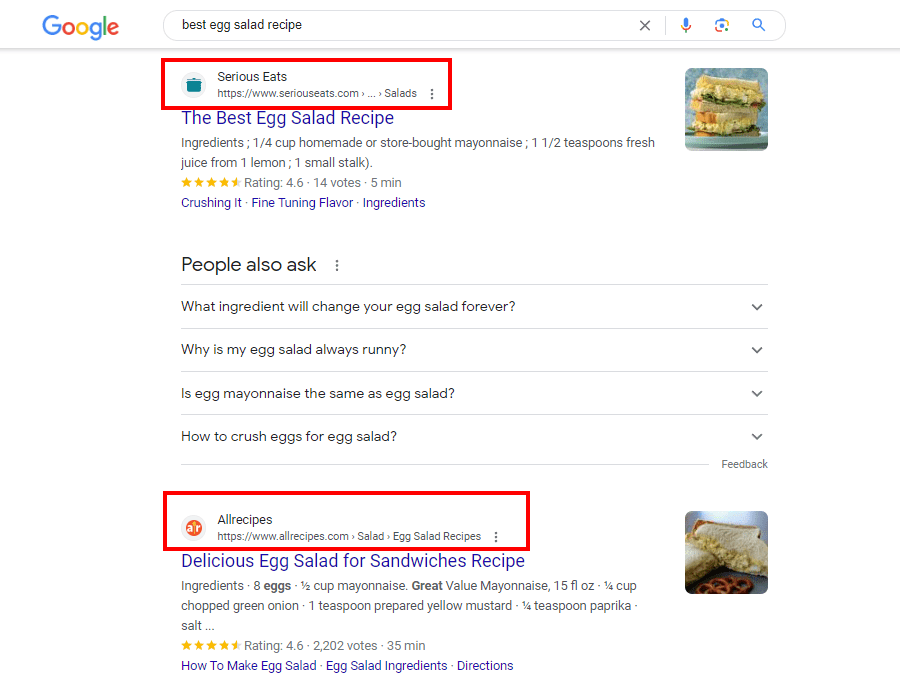Expand "What ingredient will change your egg salad" question

click(x=757, y=307)
